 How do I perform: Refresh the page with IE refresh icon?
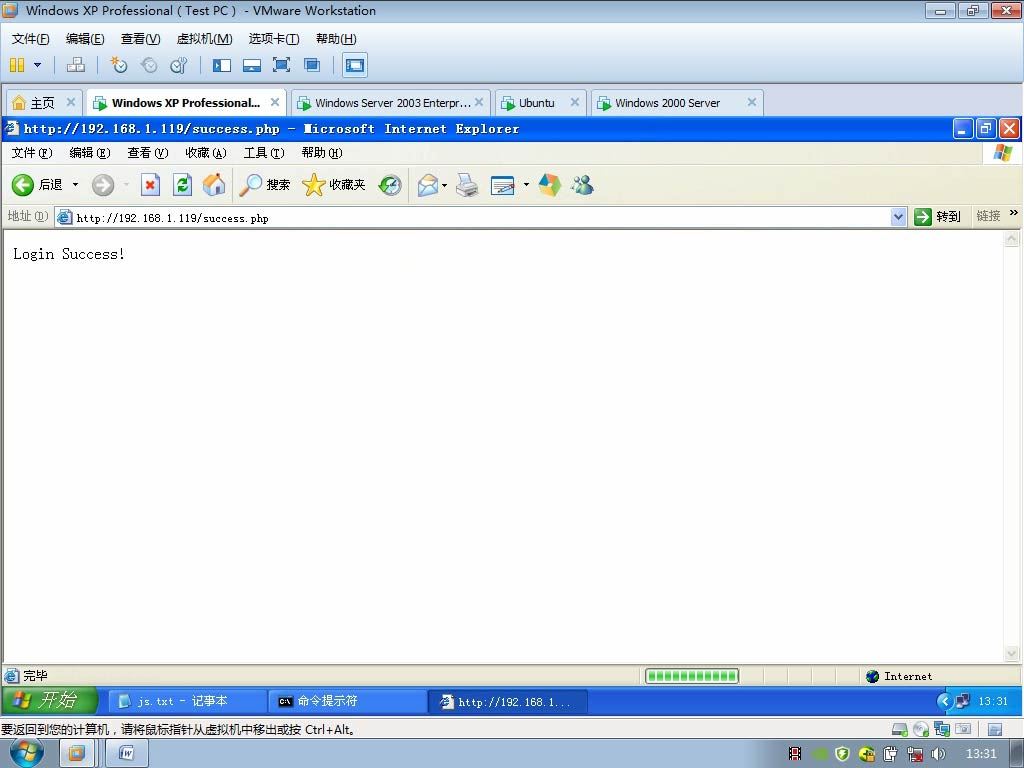coord(182,185)
